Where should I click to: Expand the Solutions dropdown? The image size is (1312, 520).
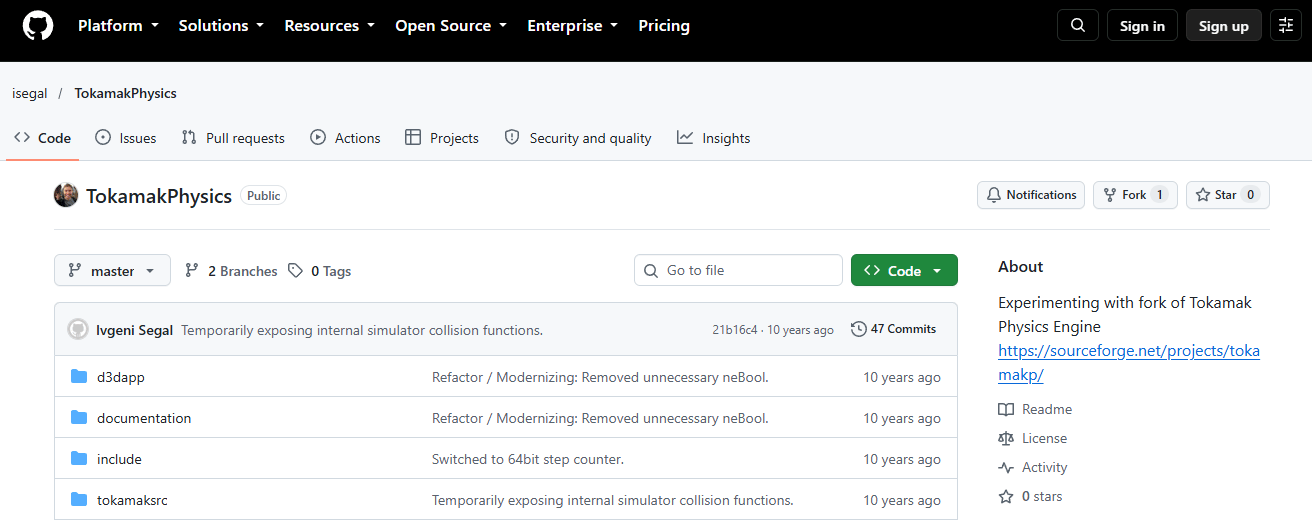tap(221, 26)
